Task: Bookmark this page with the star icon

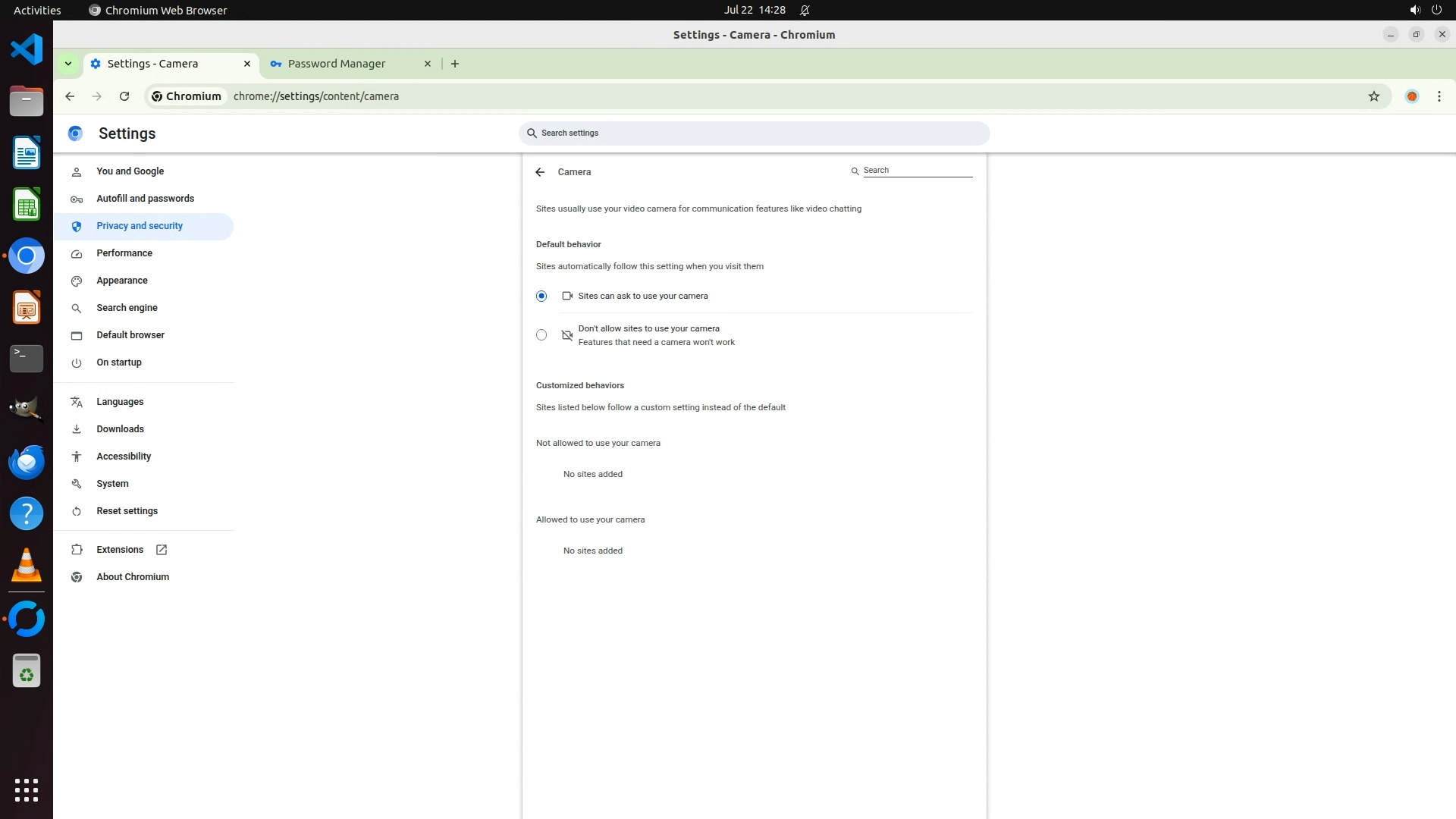Action: pos(1373,96)
